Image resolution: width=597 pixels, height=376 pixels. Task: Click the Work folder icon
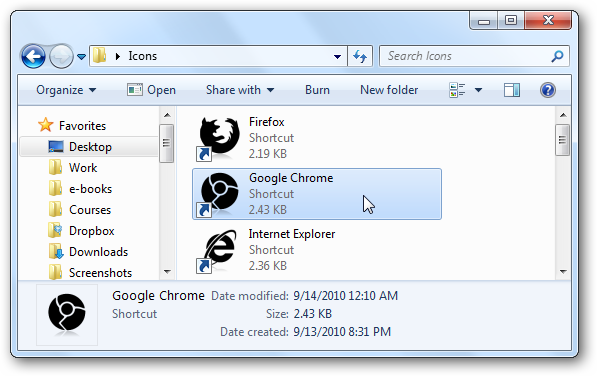[x=56, y=167]
